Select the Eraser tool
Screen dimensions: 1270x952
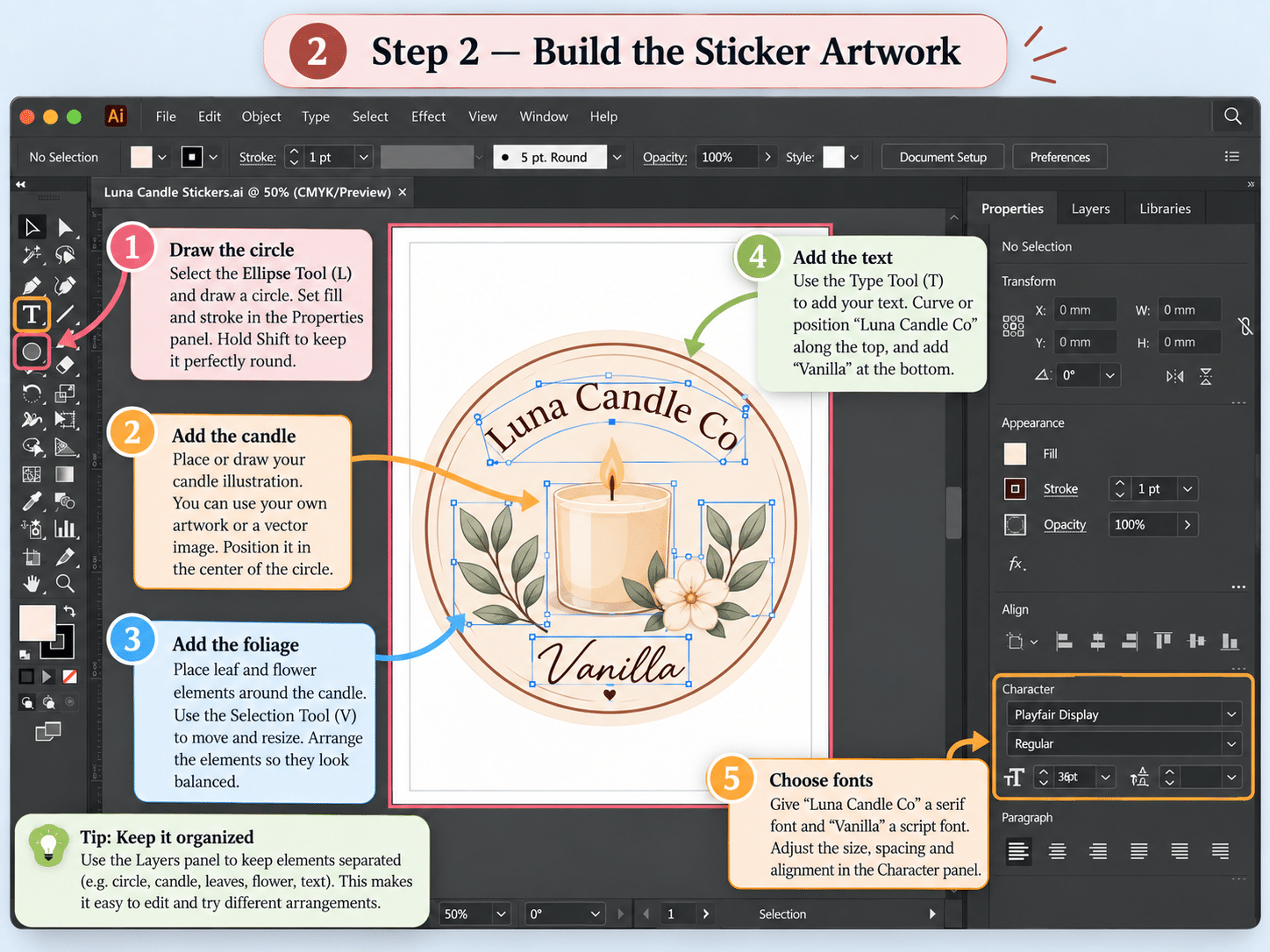click(65, 364)
